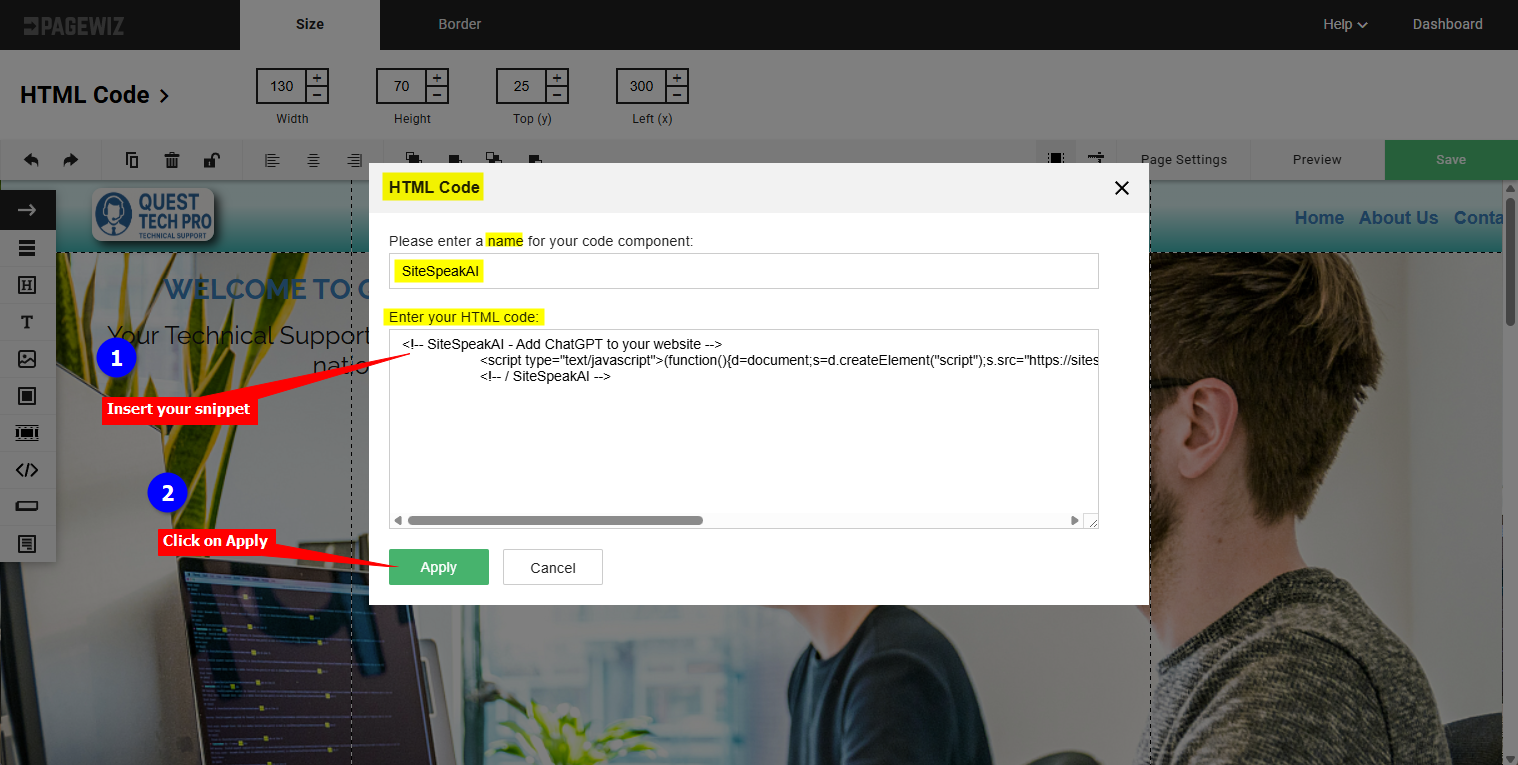Close the HTML Code dialog
The width and height of the screenshot is (1518, 765).
click(1122, 188)
